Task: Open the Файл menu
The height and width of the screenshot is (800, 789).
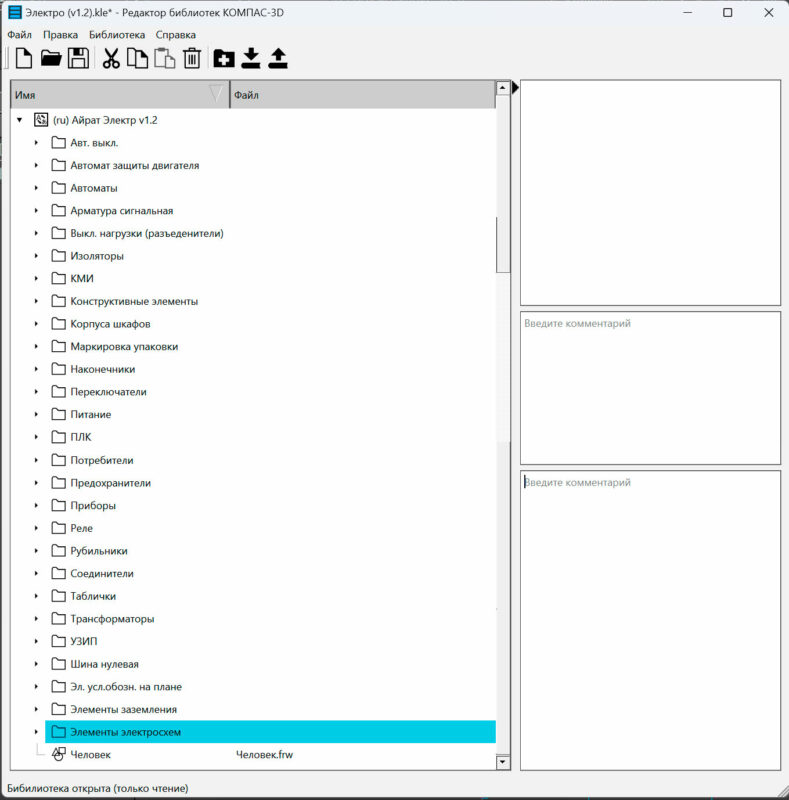Action: tap(19, 35)
